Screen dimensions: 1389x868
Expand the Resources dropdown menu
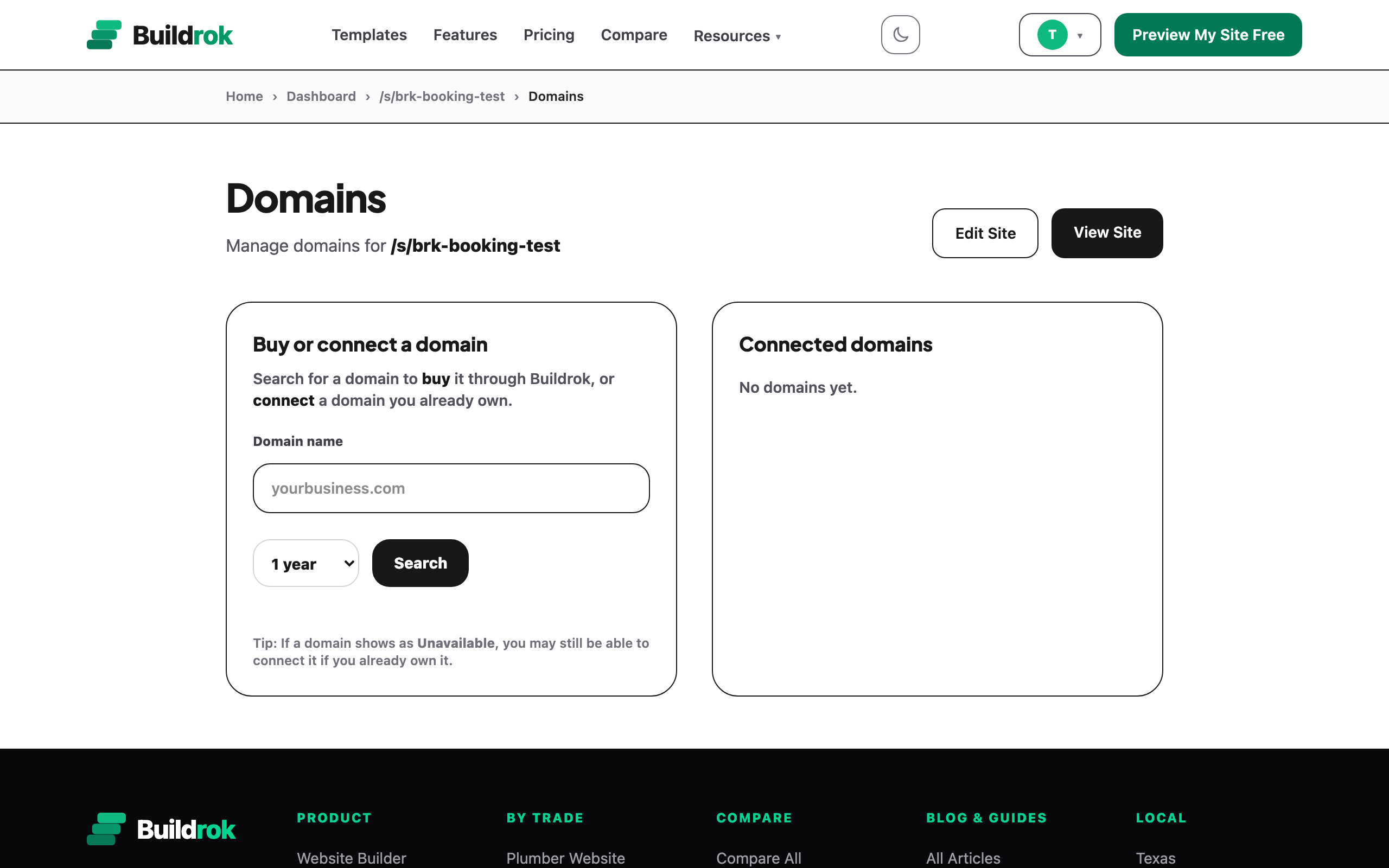(x=737, y=36)
